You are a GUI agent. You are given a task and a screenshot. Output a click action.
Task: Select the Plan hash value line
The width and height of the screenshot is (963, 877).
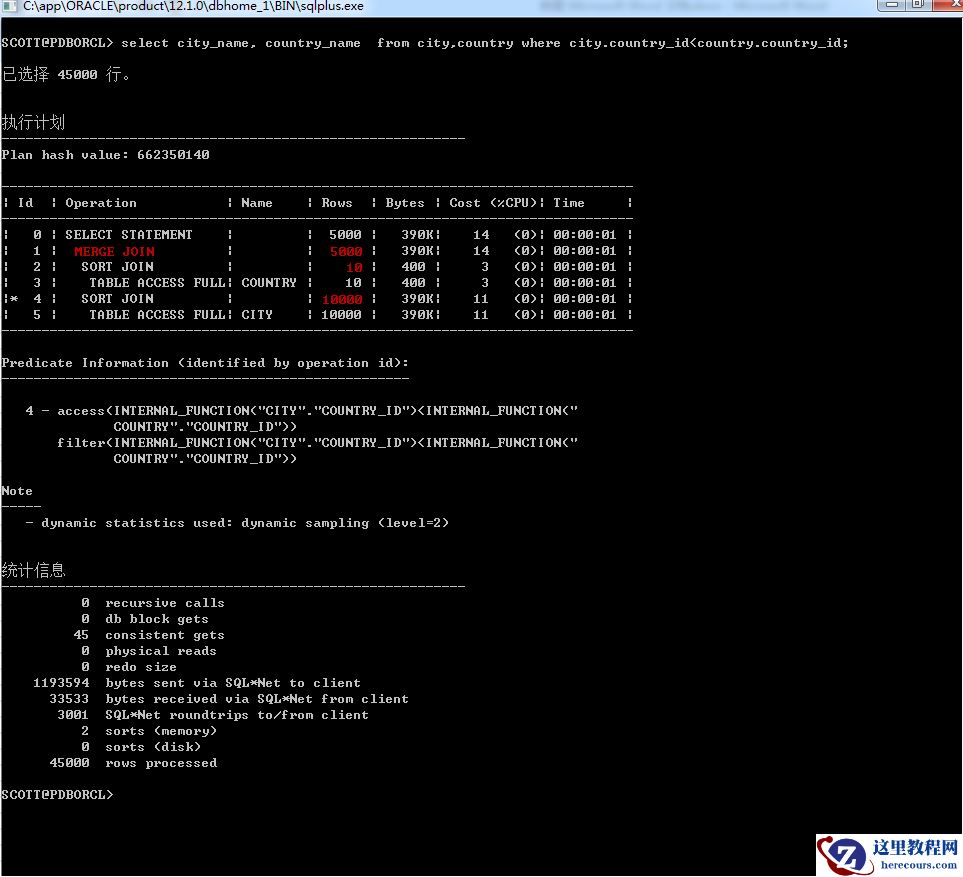pyautogui.click(x=105, y=155)
